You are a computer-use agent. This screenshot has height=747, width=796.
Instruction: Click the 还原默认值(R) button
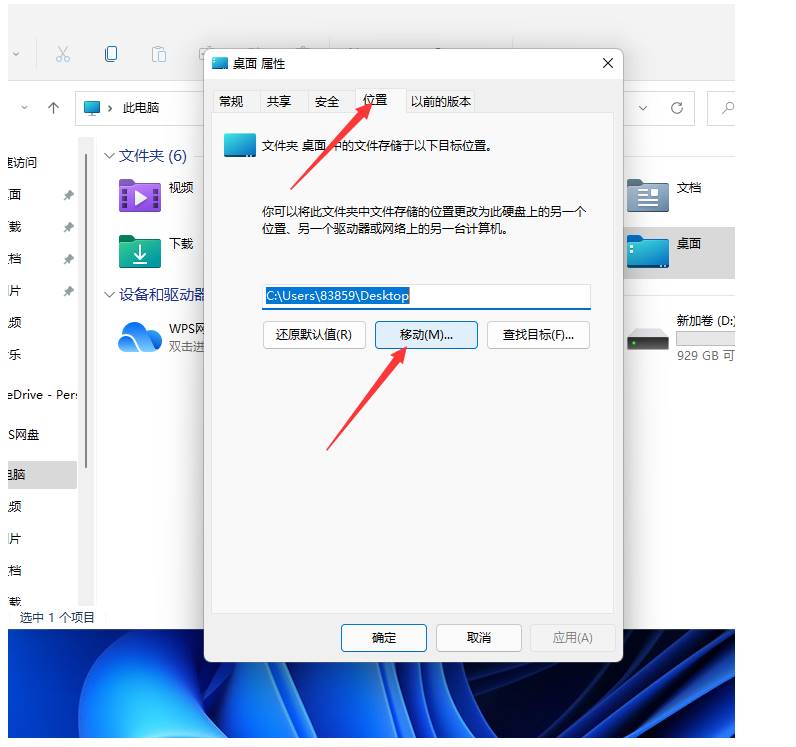[x=314, y=335]
